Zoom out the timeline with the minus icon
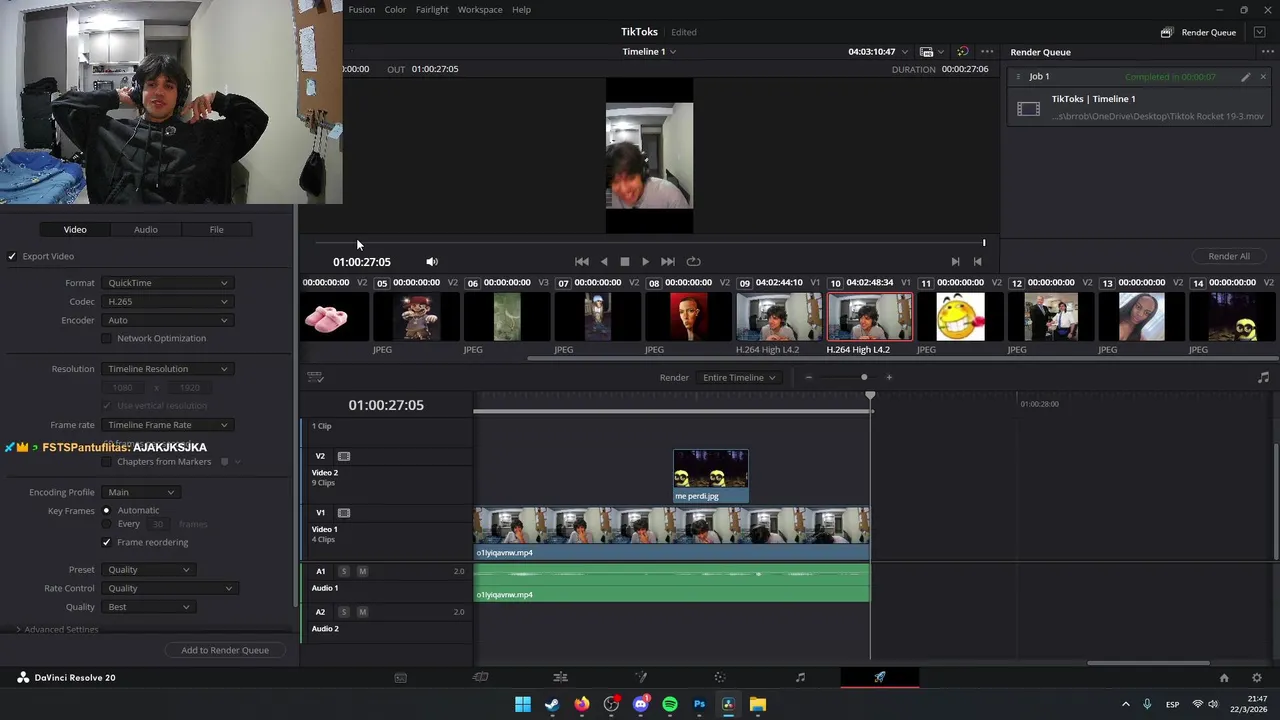The width and height of the screenshot is (1280, 720). click(808, 377)
